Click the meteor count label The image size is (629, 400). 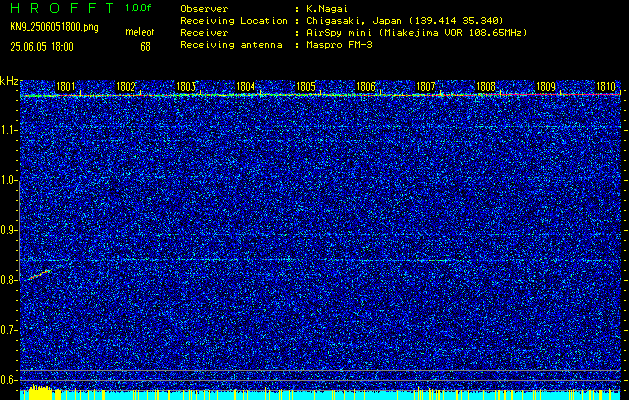tap(140, 32)
